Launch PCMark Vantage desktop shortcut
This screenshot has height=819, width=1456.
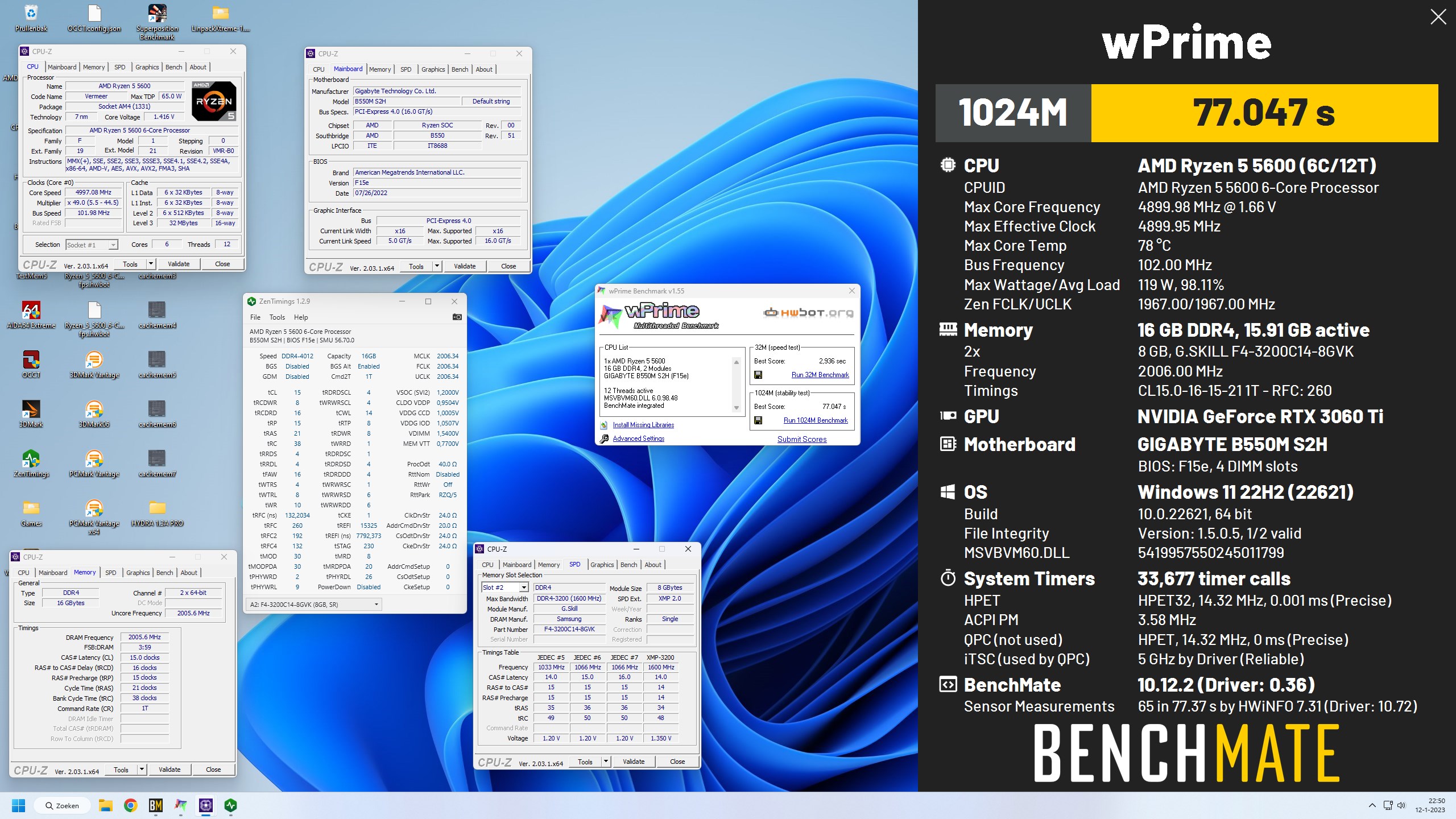coord(94,463)
